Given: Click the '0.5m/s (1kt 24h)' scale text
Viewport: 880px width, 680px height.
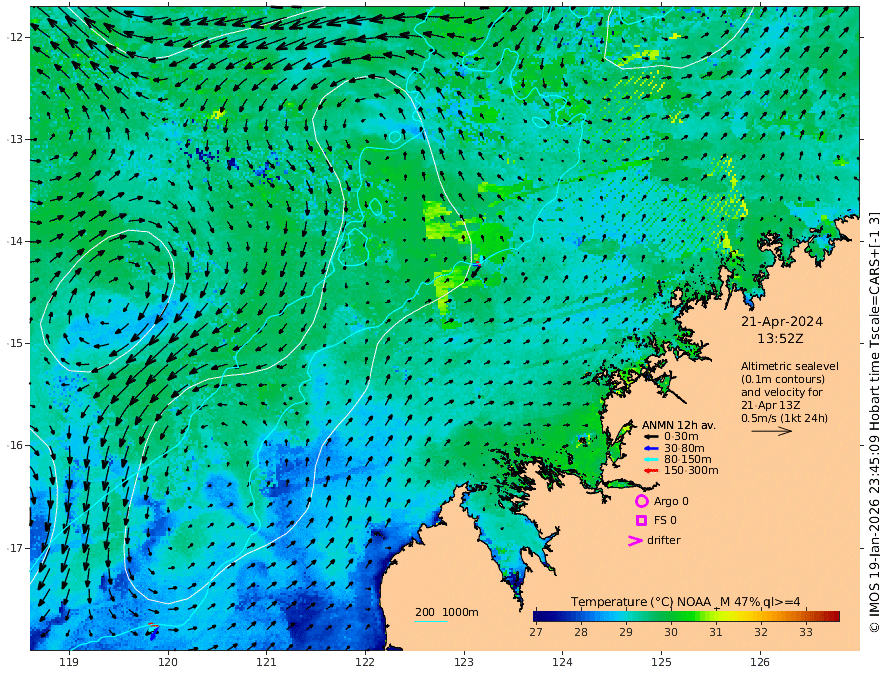Looking at the screenshot, I should [784, 418].
